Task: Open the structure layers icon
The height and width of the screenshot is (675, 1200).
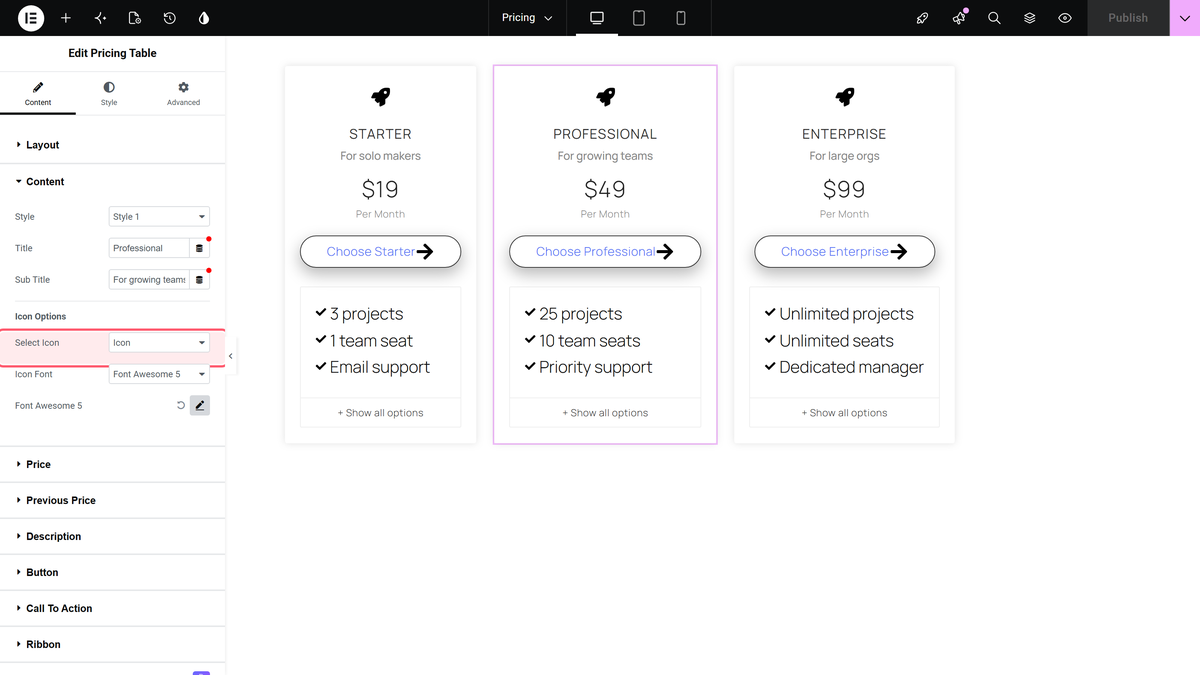Action: 1030,18
